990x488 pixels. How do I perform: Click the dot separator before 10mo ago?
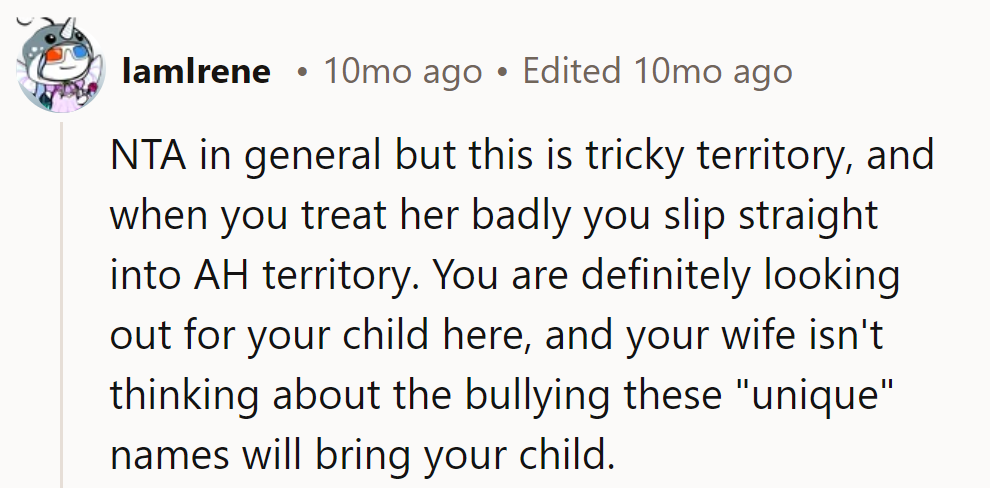click(303, 73)
